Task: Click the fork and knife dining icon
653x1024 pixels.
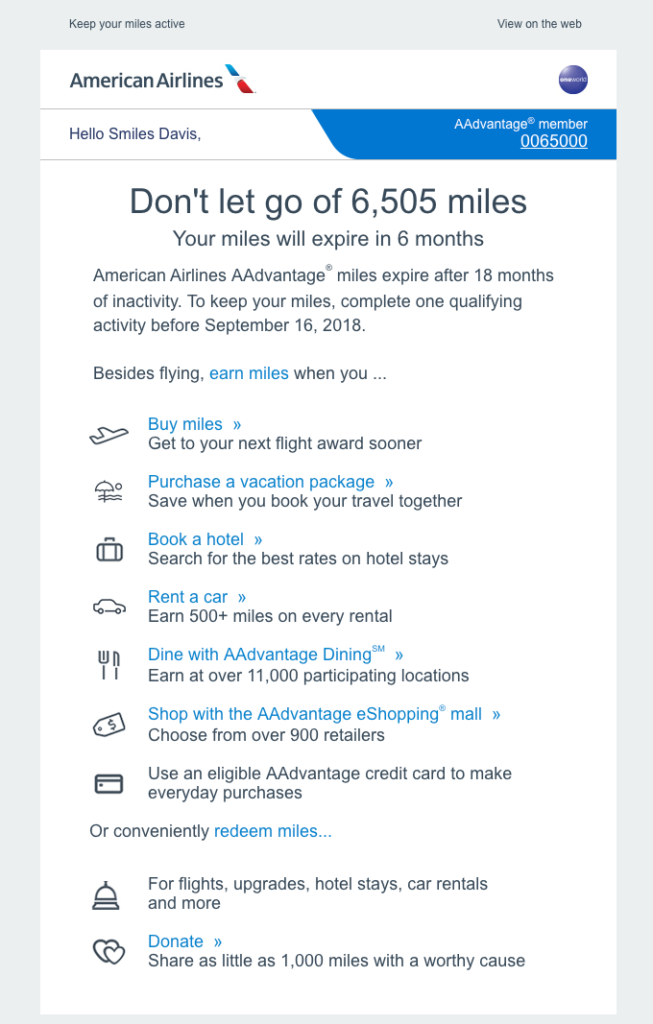Action: coord(109,665)
